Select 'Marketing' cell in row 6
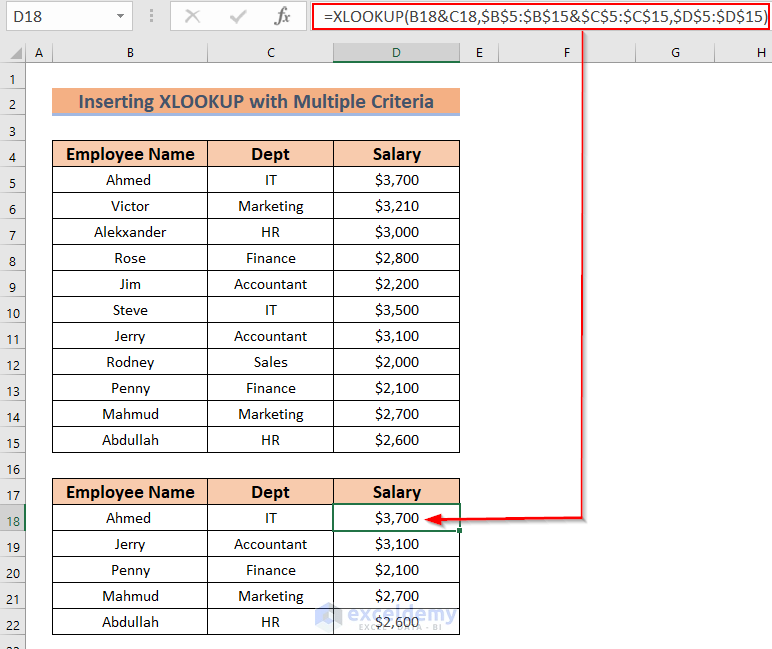 (270, 206)
